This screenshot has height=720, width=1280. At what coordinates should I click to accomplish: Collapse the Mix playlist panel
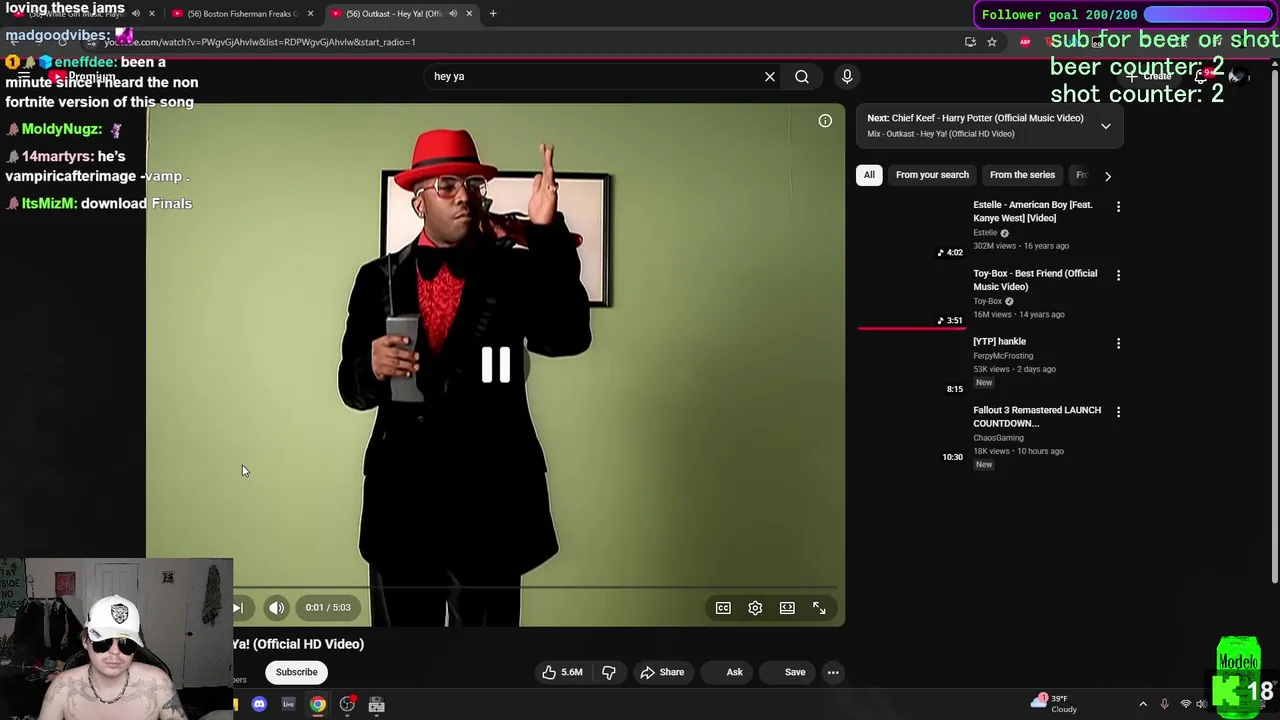coord(1106,126)
